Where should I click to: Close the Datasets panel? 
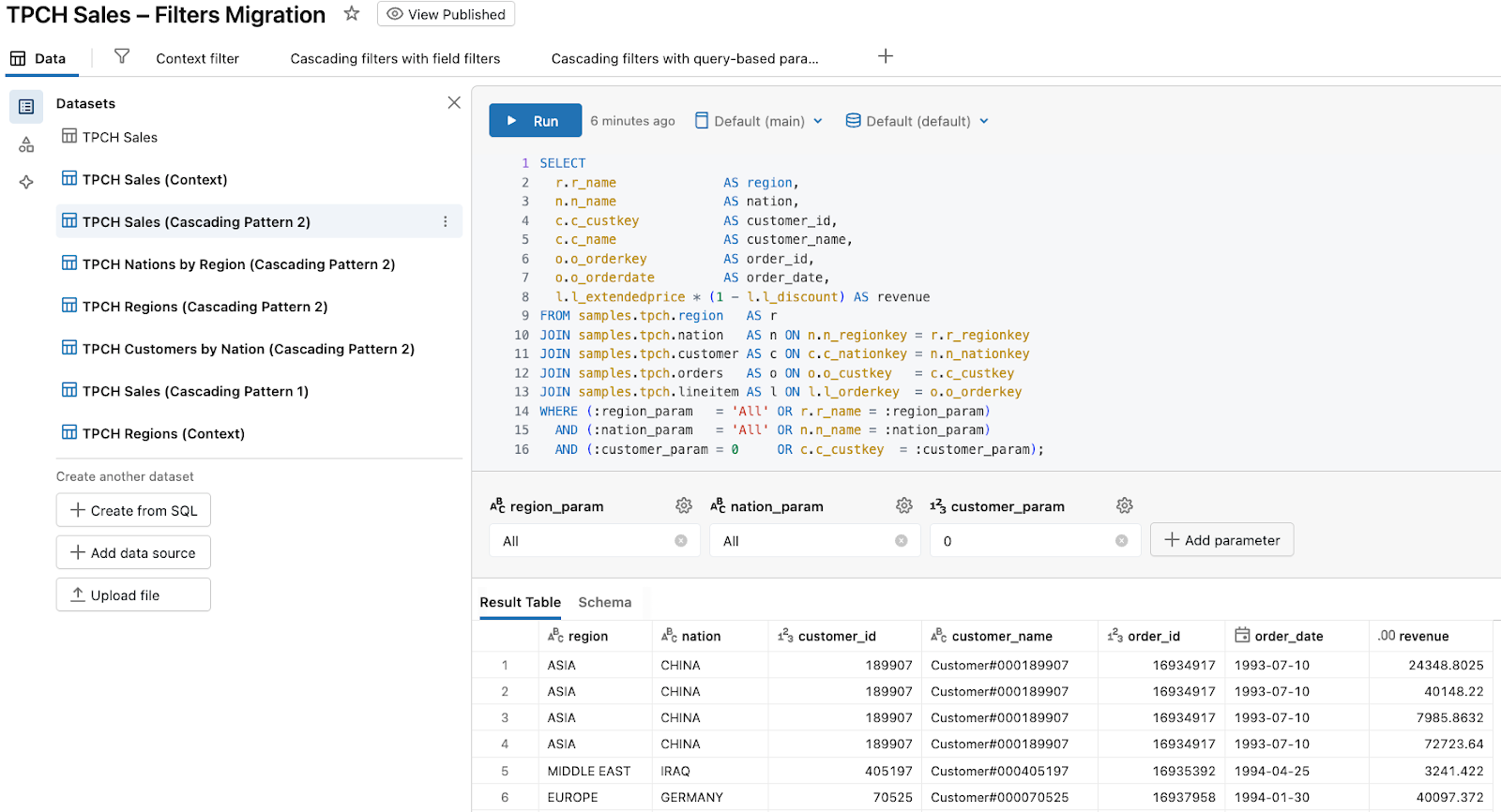pyautogui.click(x=454, y=102)
